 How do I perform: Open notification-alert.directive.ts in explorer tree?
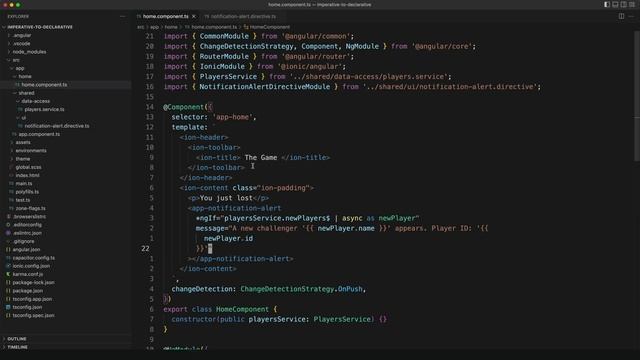coord(57,126)
